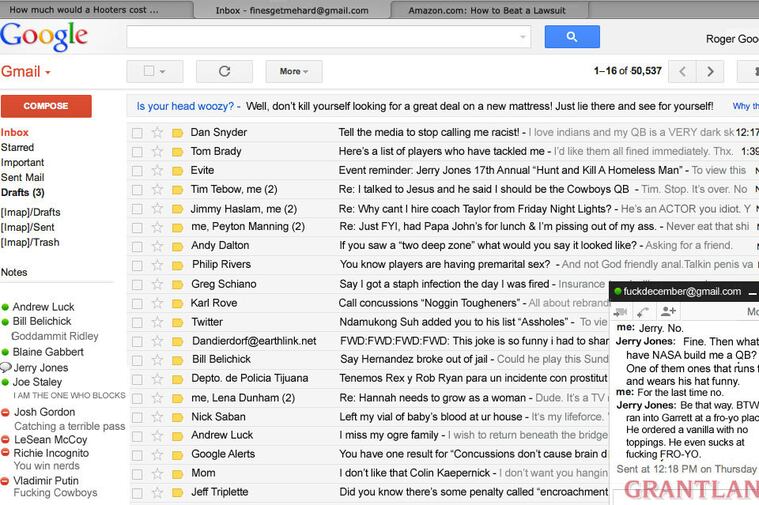Click Andrew Luck's green status dot
The height and width of the screenshot is (505, 759).
(x=5, y=307)
